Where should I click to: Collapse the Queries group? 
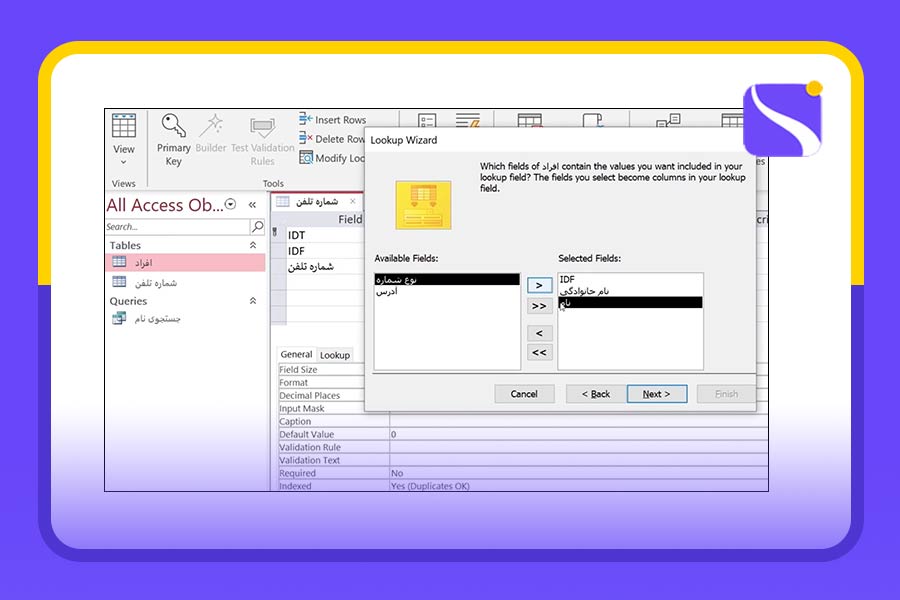point(253,301)
